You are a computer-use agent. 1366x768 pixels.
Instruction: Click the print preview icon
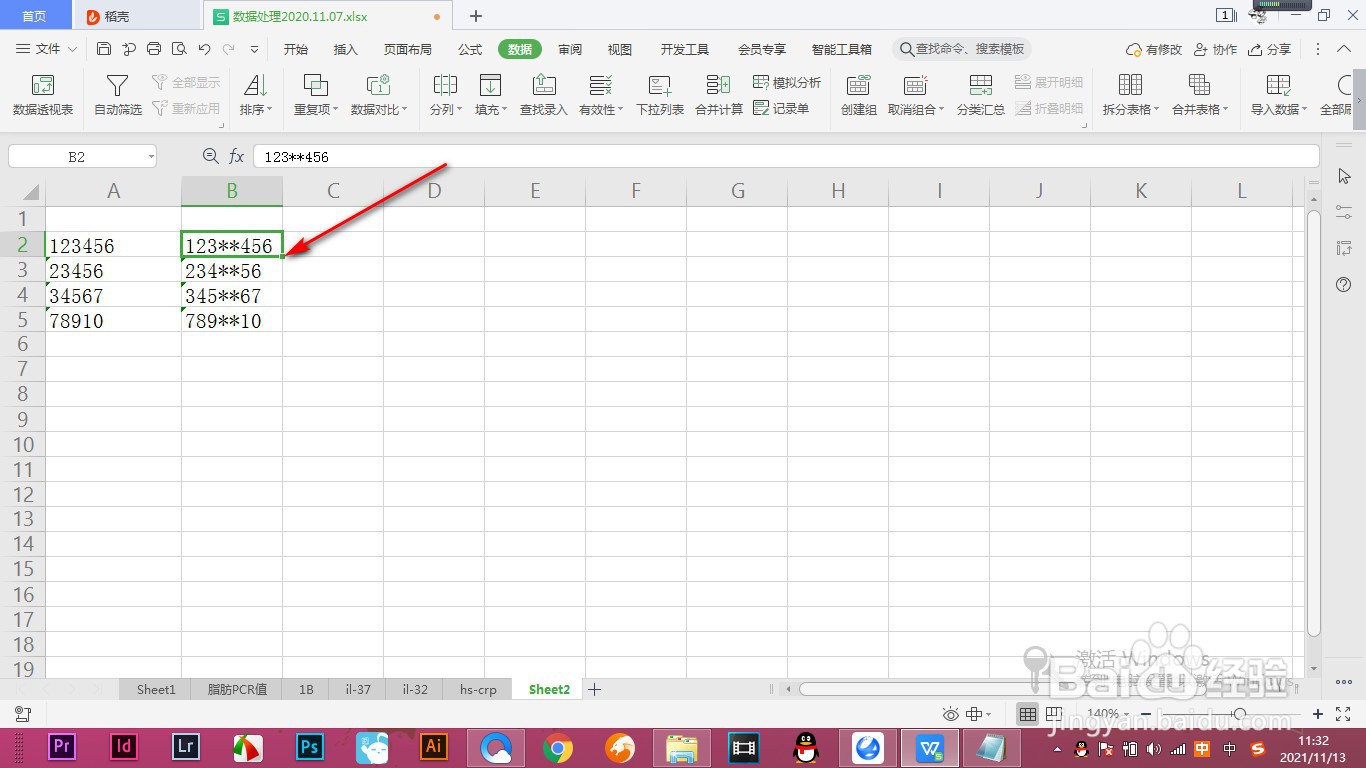[x=179, y=49]
